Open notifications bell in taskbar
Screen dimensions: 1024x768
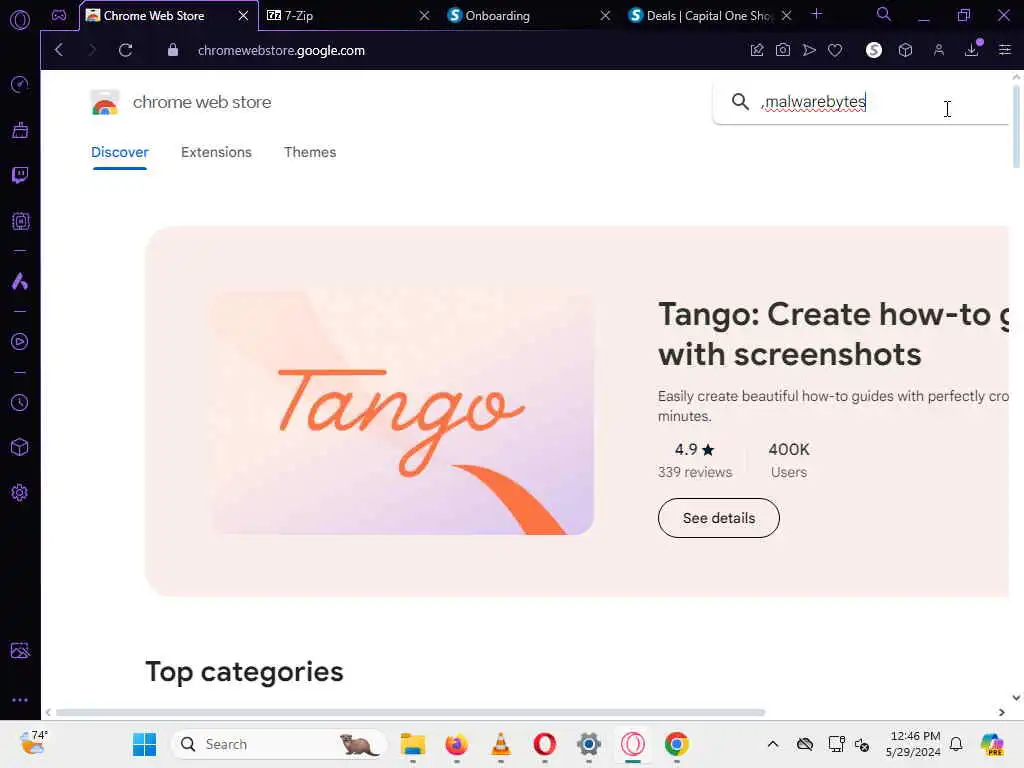pyautogui.click(x=956, y=744)
